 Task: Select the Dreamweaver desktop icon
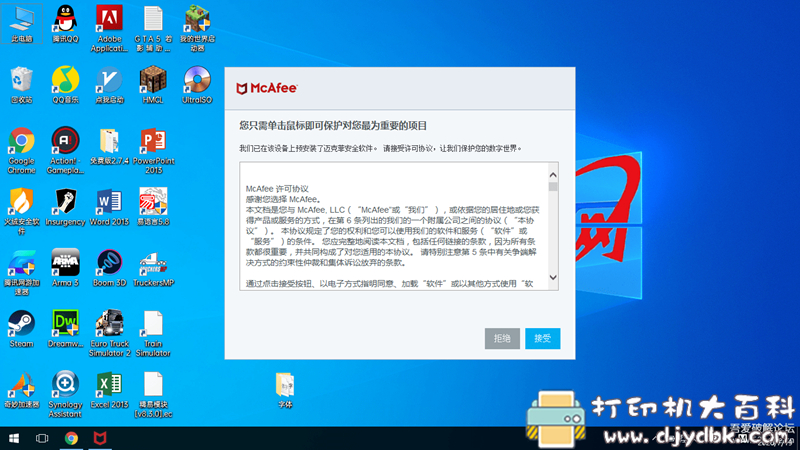click(x=65, y=329)
